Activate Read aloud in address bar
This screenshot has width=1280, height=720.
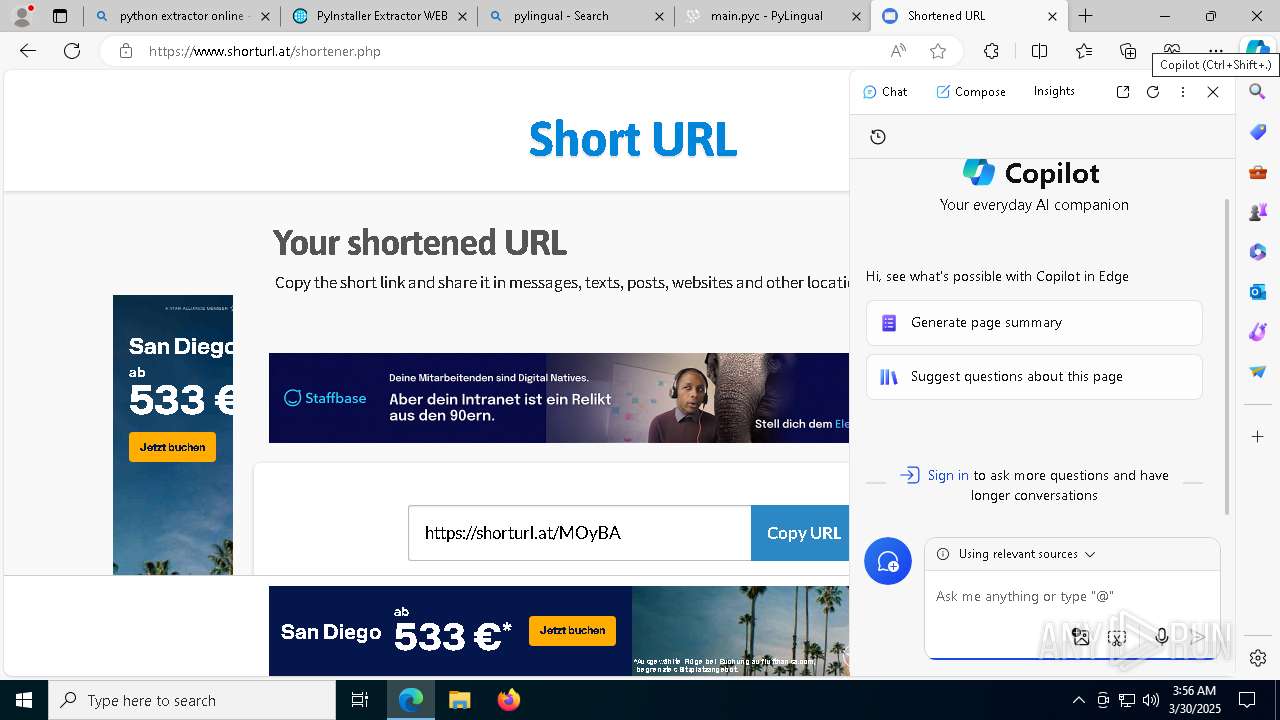coord(898,51)
